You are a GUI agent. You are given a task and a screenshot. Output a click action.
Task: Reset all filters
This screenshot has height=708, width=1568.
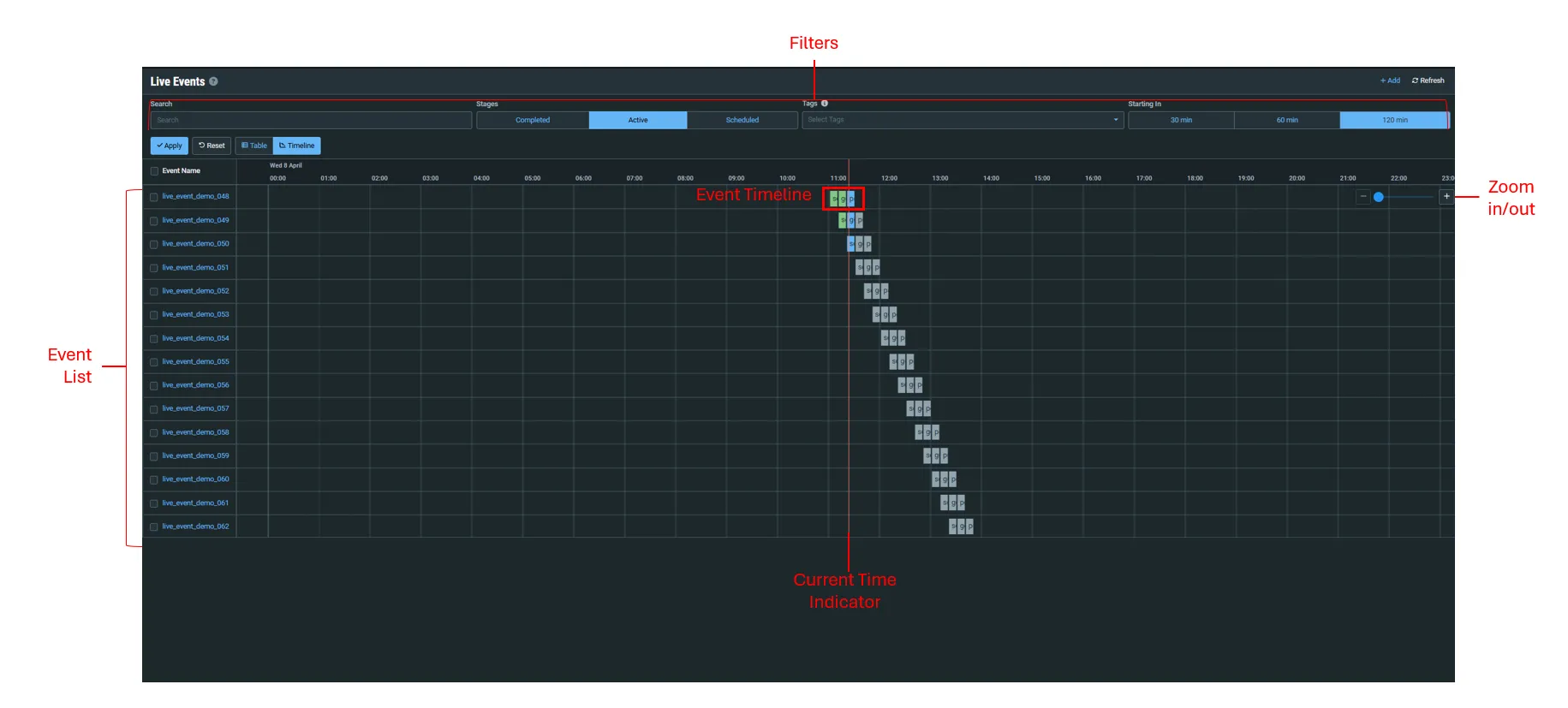tap(212, 146)
